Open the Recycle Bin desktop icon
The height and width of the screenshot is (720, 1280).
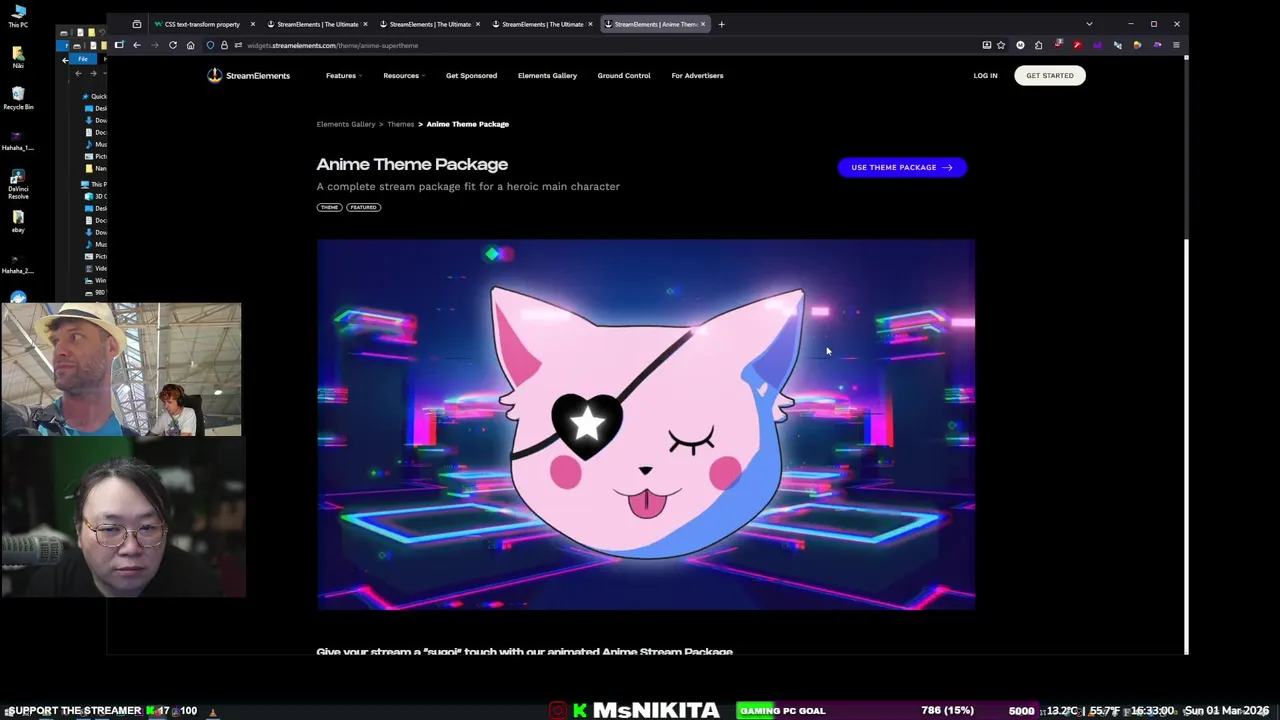[x=18, y=98]
